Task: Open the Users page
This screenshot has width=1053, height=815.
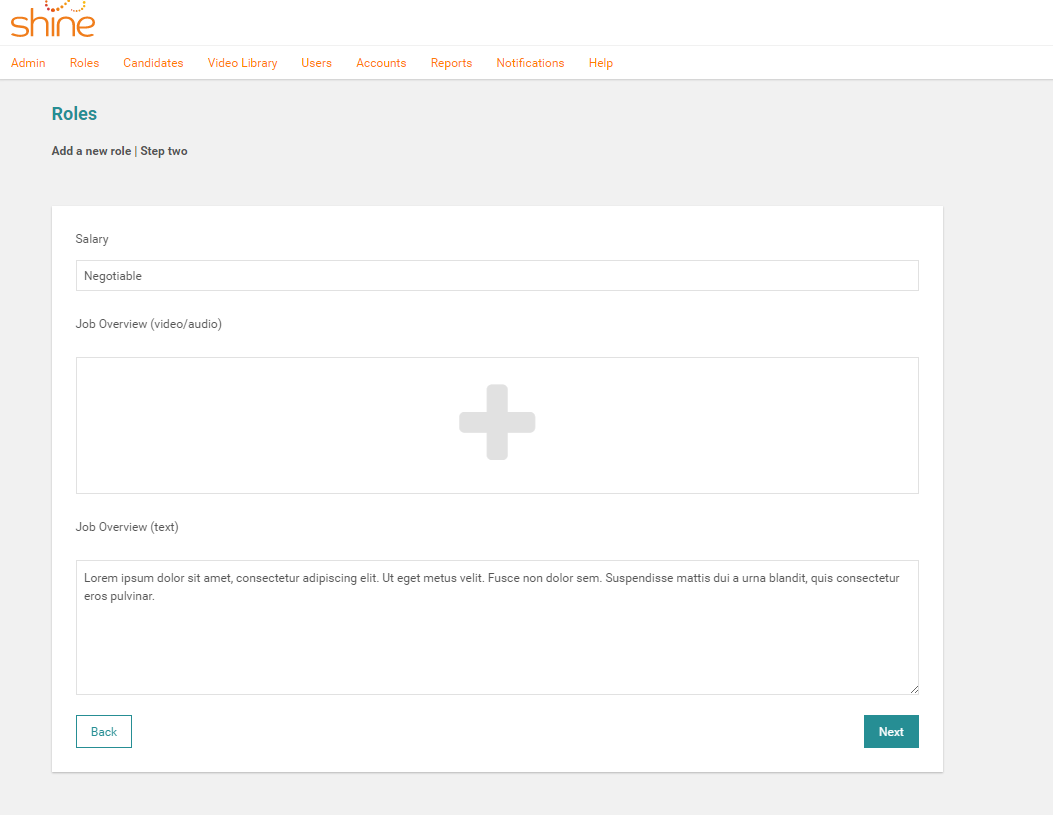Action: (x=316, y=63)
